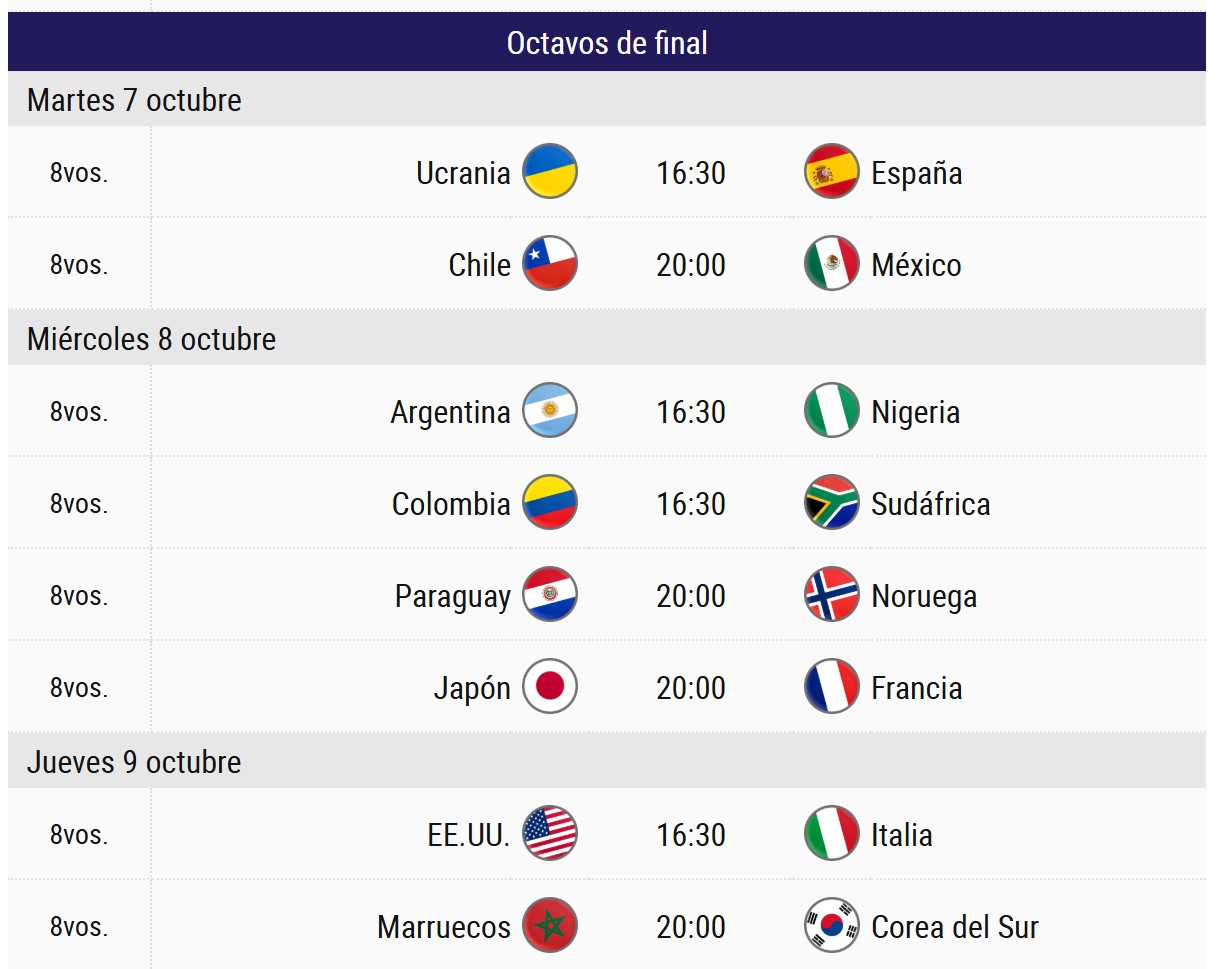Click the Spain flag icon
This screenshot has width=1220, height=969.
[x=832, y=172]
